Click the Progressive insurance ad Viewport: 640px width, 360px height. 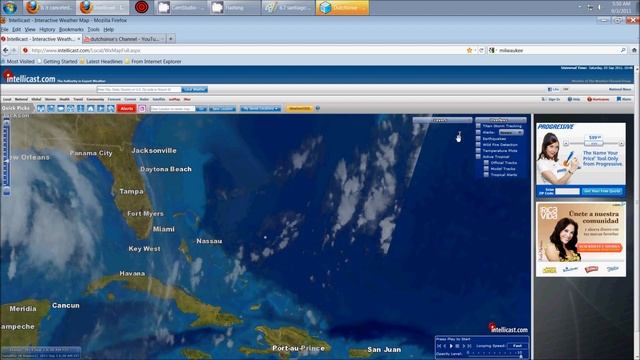pos(581,160)
